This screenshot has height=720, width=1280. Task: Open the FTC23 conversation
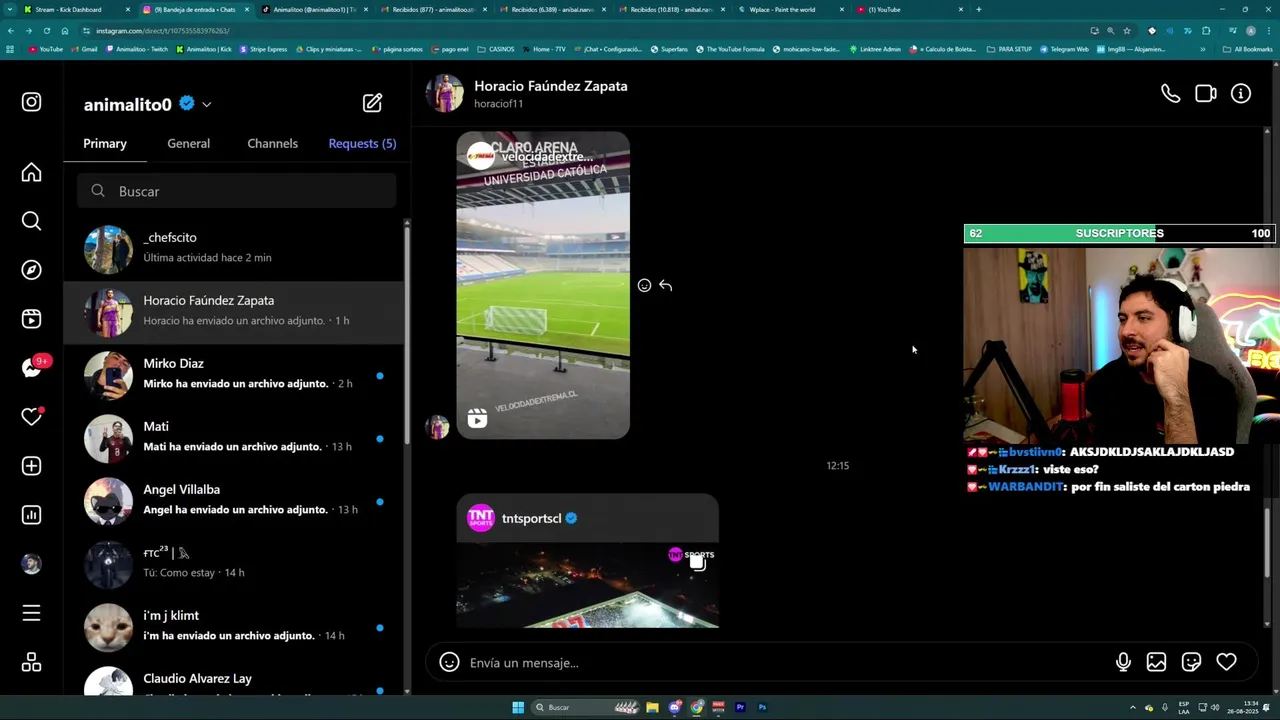point(234,564)
